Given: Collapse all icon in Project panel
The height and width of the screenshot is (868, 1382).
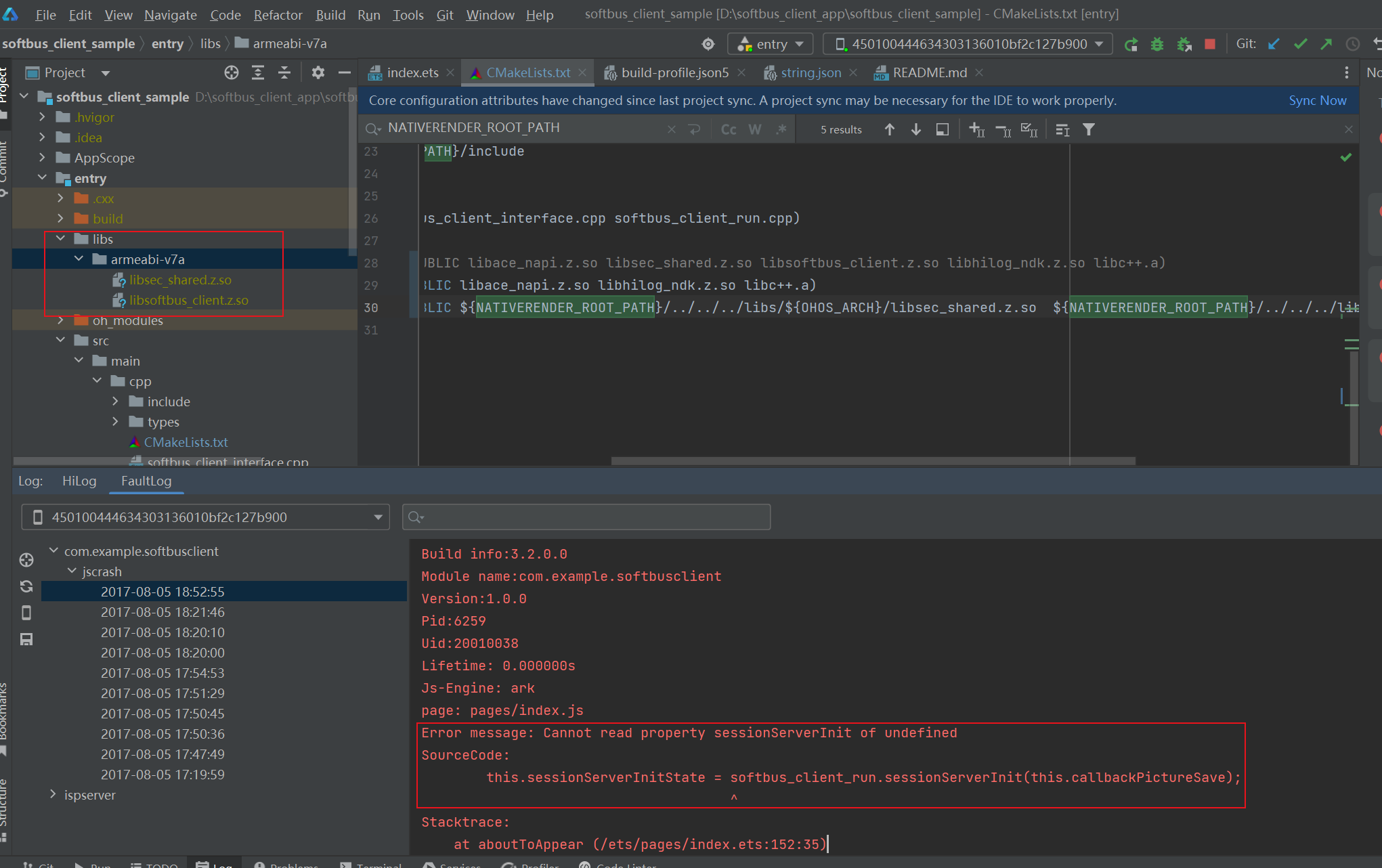Looking at the screenshot, I should pyautogui.click(x=284, y=72).
